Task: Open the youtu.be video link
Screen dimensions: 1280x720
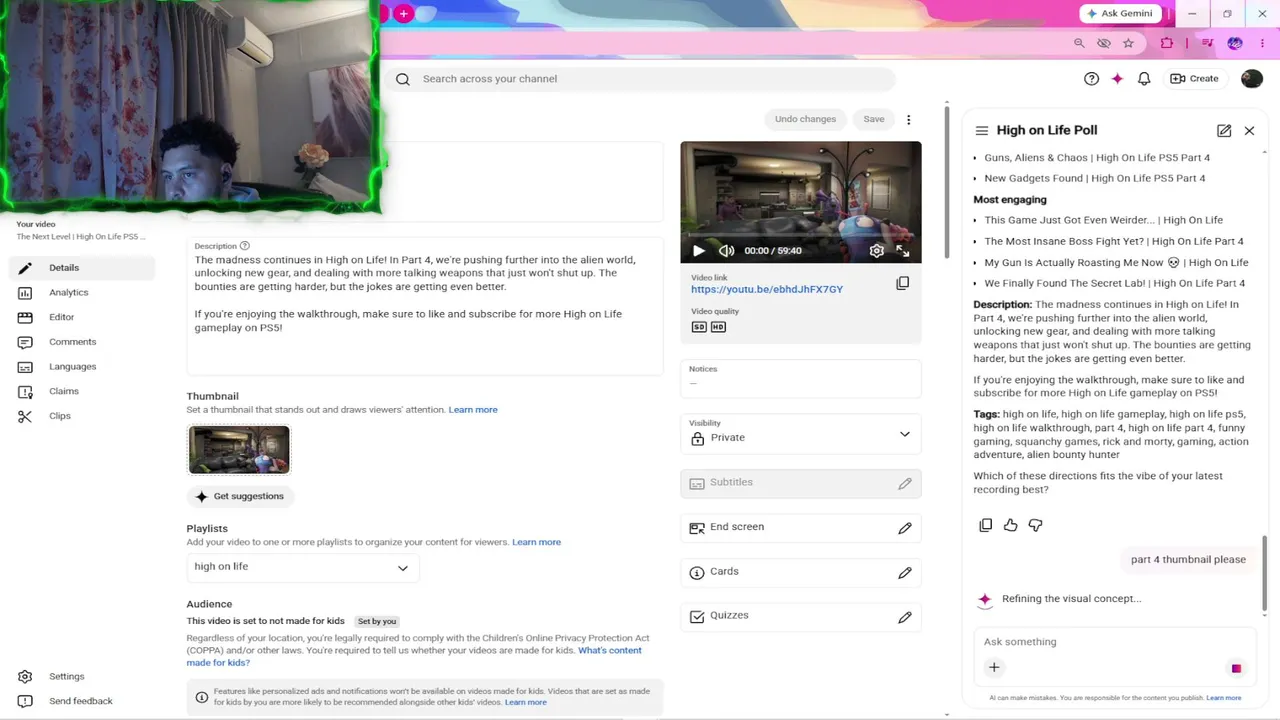Action: pos(767,290)
